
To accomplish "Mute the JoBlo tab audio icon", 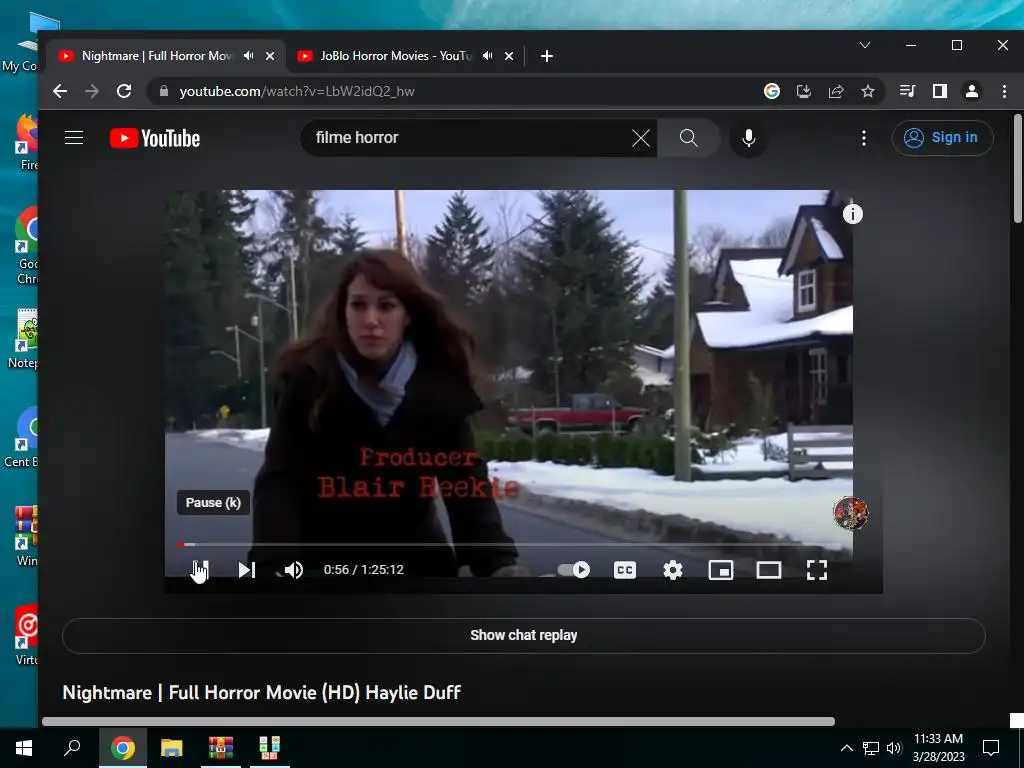I will pos(487,56).
